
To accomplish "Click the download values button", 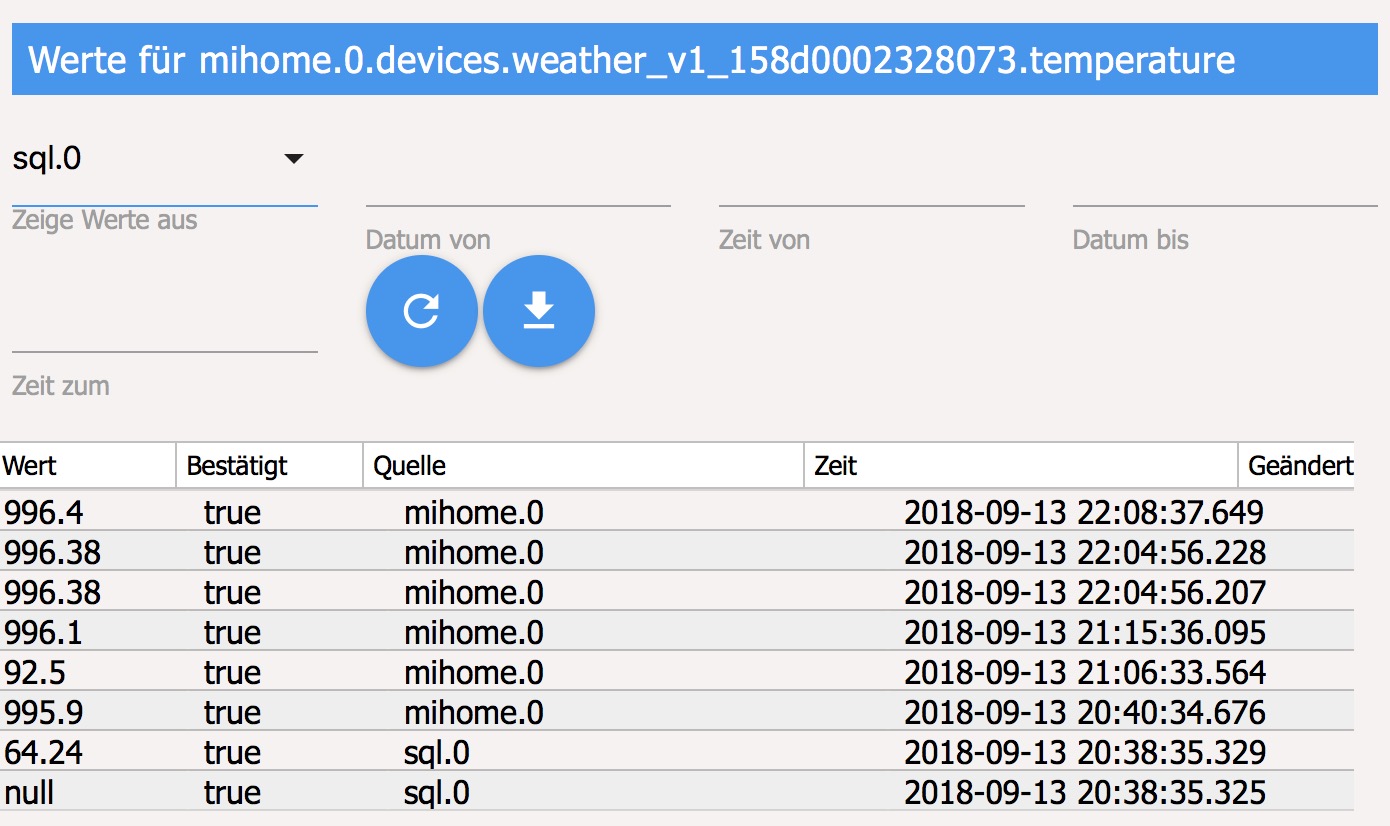I will (x=539, y=311).
